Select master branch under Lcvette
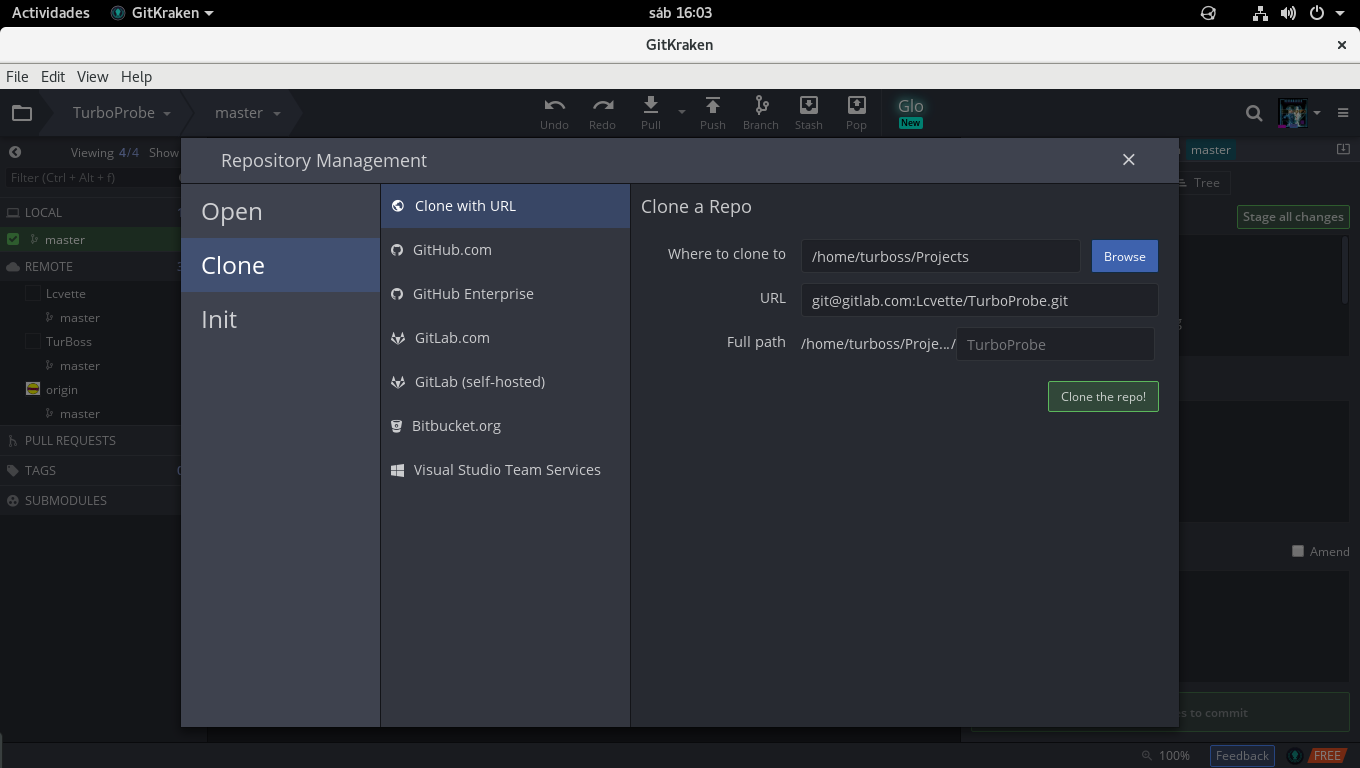This screenshot has height=768, width=1360. [x=80, y=317]
